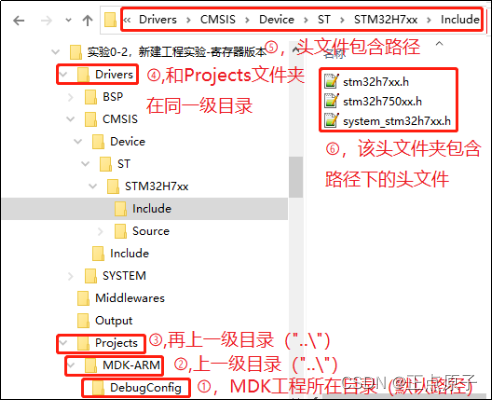Click Device breadcrumb segment

tap(277, 20)
